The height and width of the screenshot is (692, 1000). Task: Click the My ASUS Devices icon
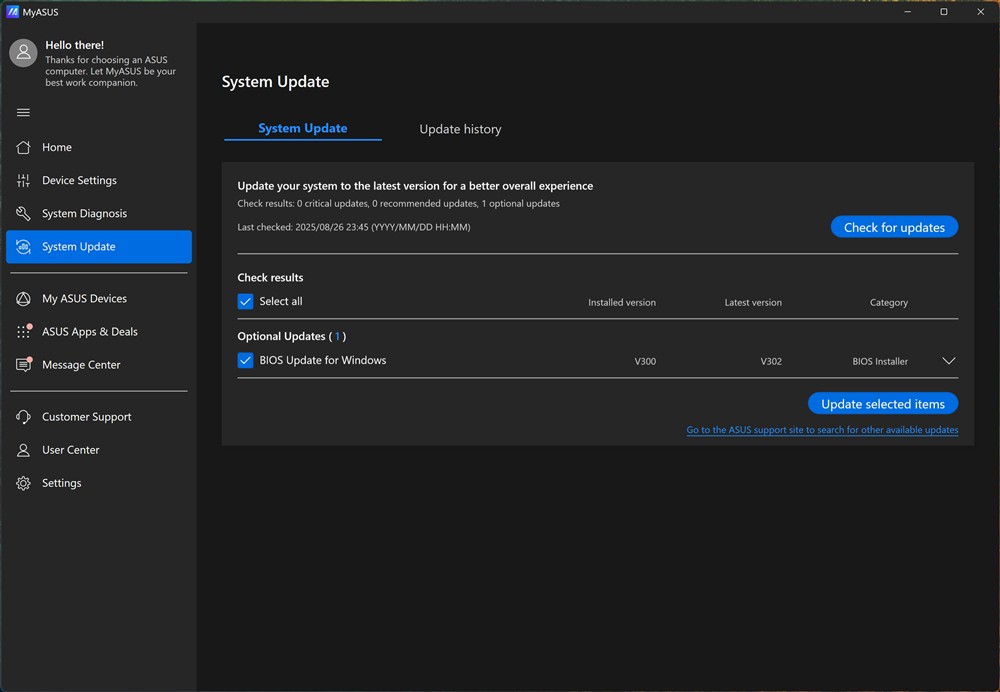[24, 298]
